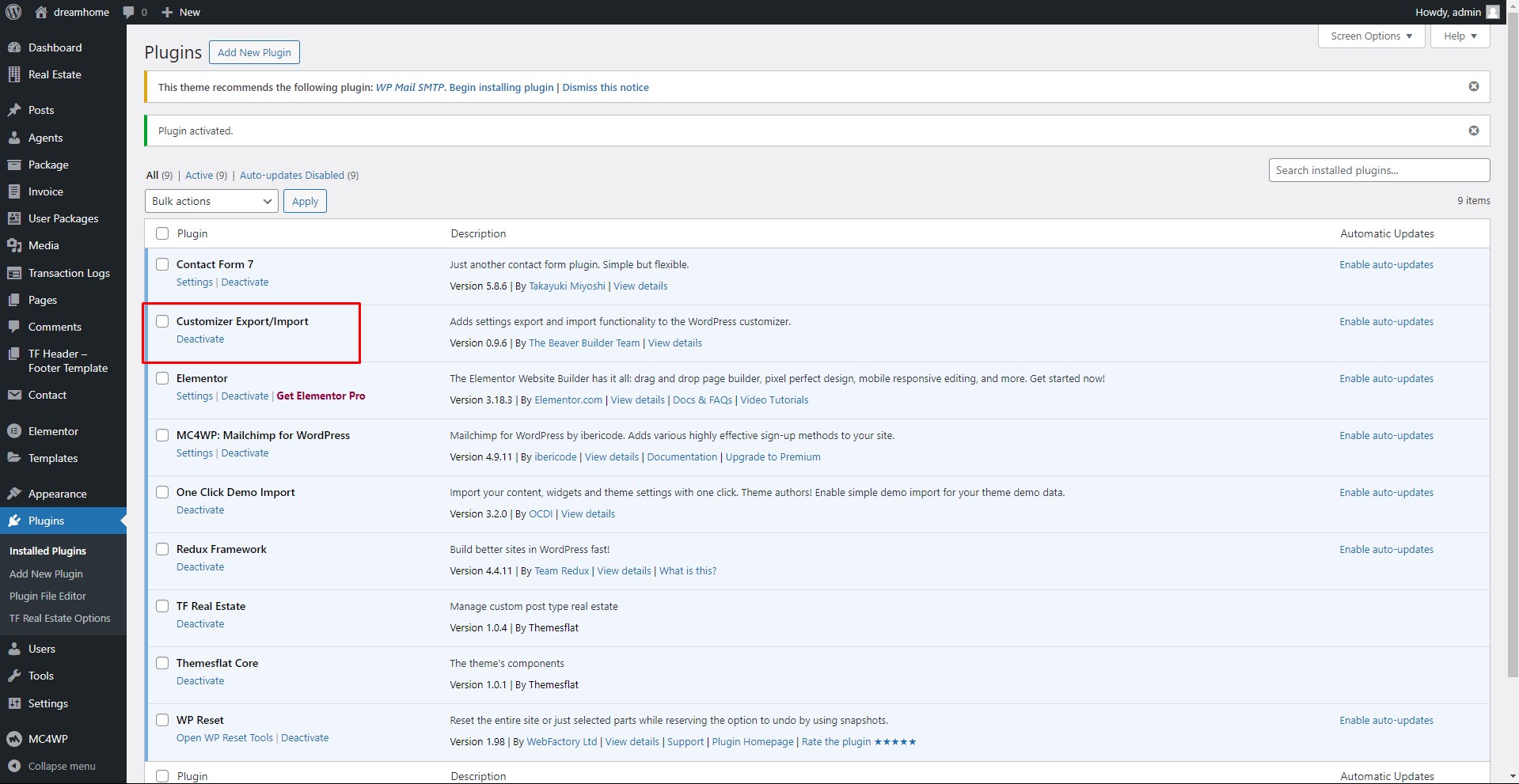Image resolution: width=1519 pixels, height=784 pixels.
Task: Click Upgrade to Premium for MC4WP
Action: point(773,456)
